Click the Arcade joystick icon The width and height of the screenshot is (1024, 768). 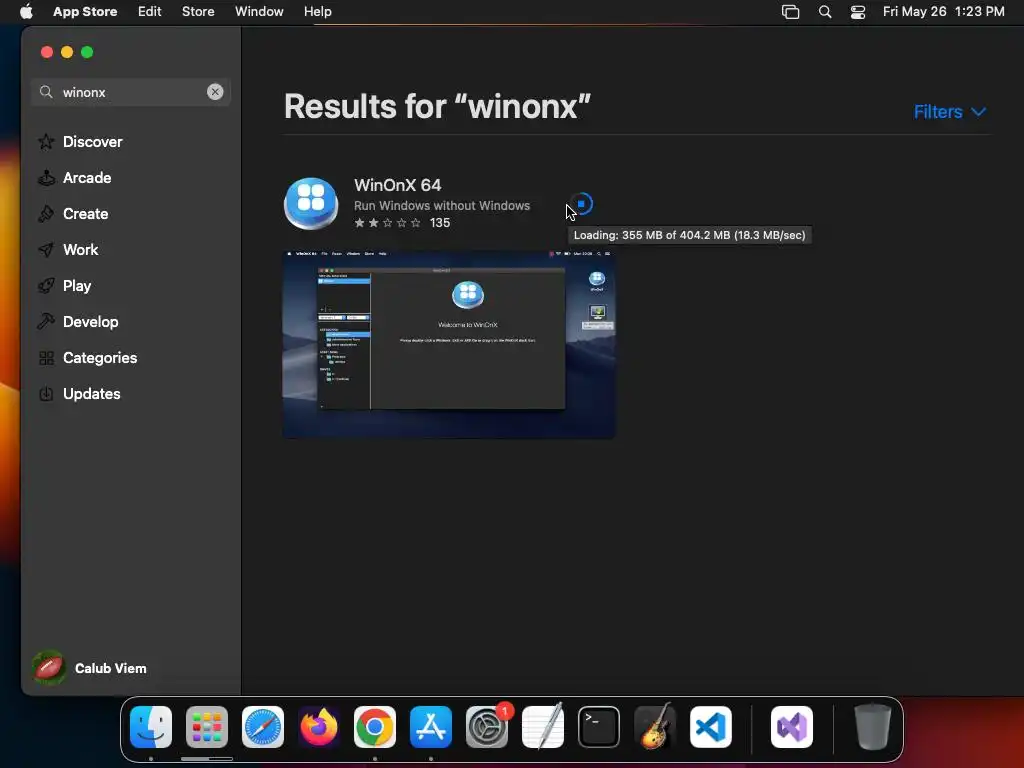tap(46, 178)
